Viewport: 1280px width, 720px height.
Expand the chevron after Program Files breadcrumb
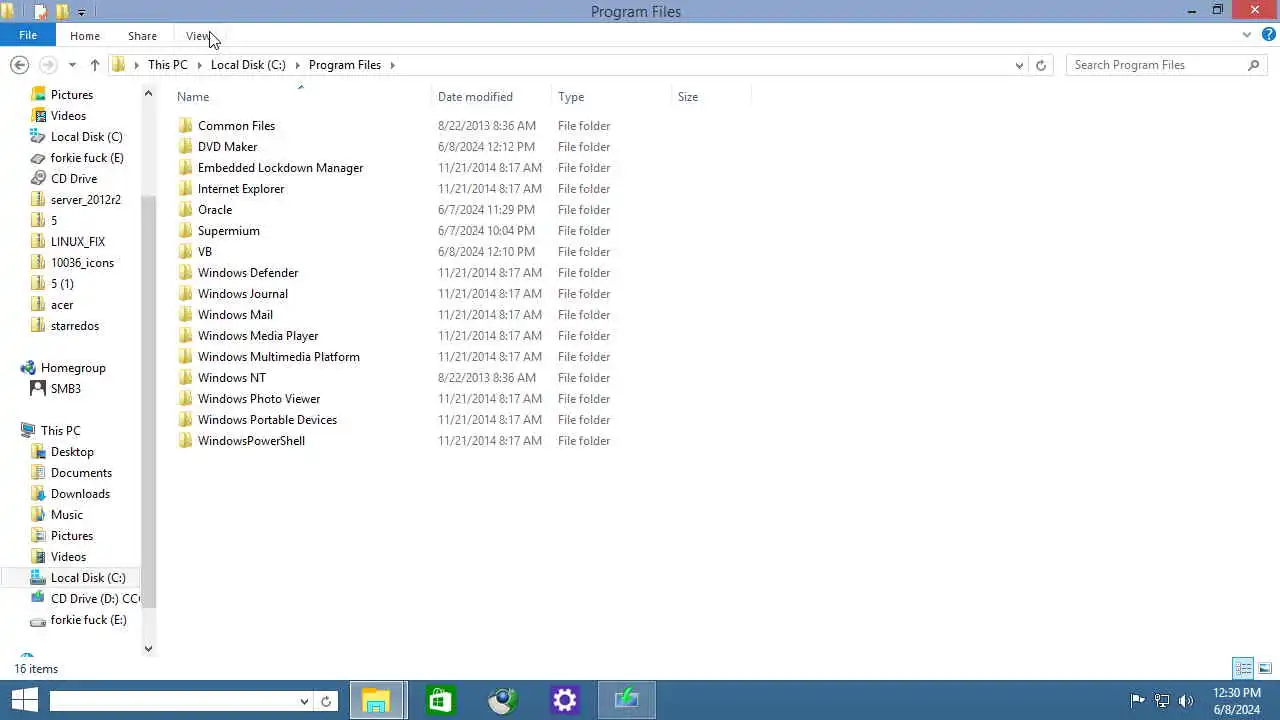point(393,65)
